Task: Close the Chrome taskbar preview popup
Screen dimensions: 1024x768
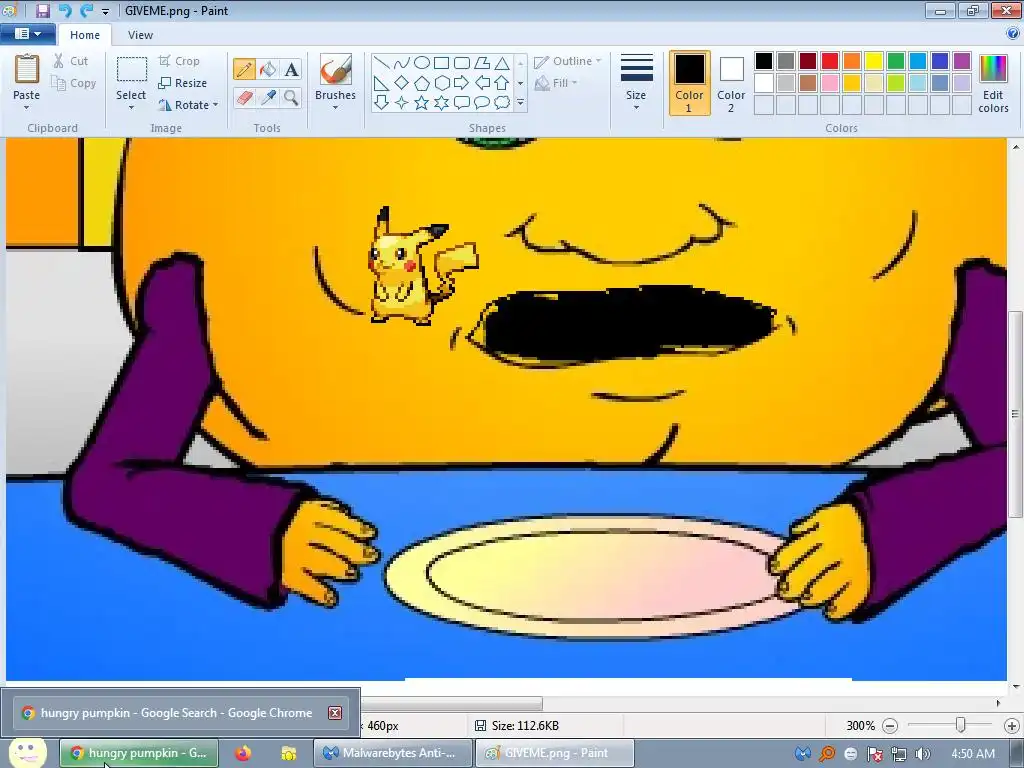Action: pos(335,712)
